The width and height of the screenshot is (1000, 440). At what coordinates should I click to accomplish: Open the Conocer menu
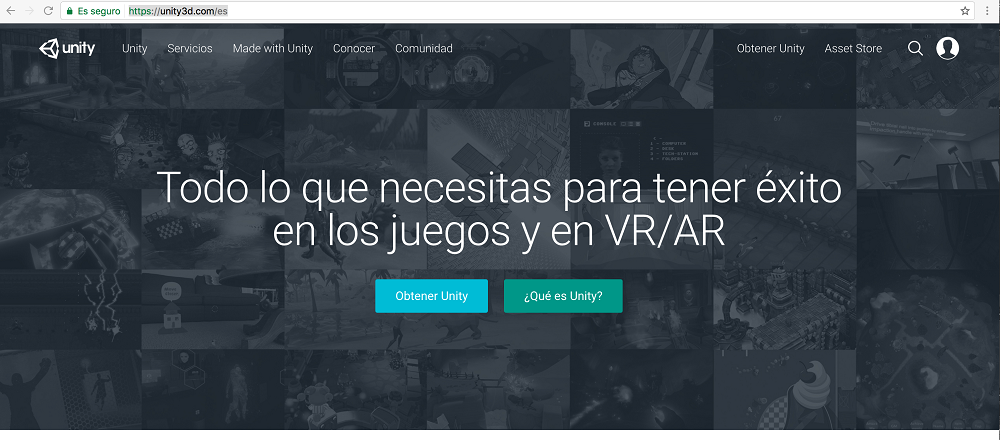(354, 48)
